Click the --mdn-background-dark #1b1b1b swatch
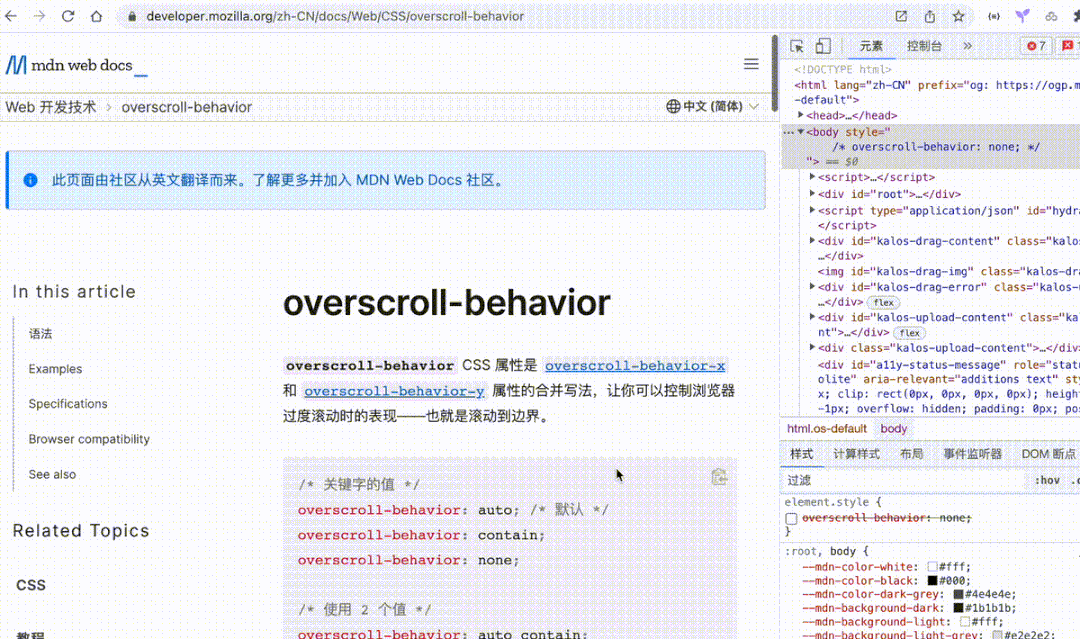 [x=958, y=608]
